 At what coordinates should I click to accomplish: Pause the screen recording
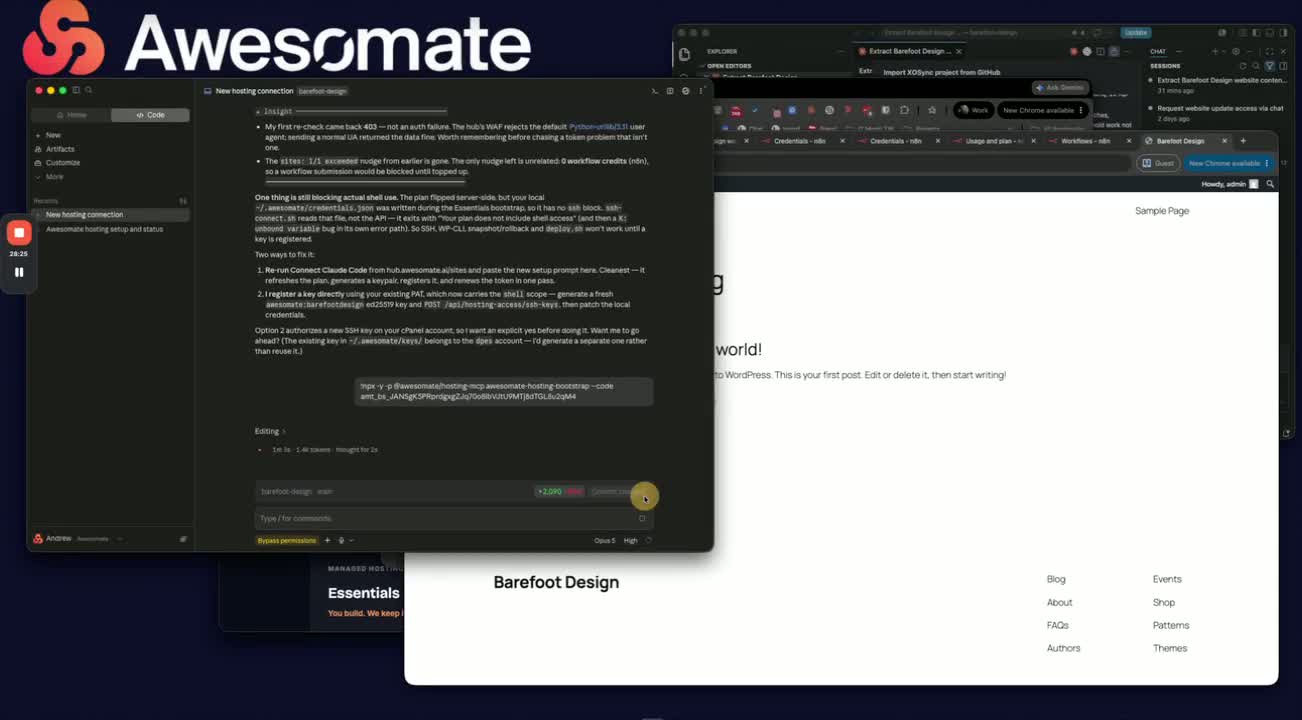19,272
